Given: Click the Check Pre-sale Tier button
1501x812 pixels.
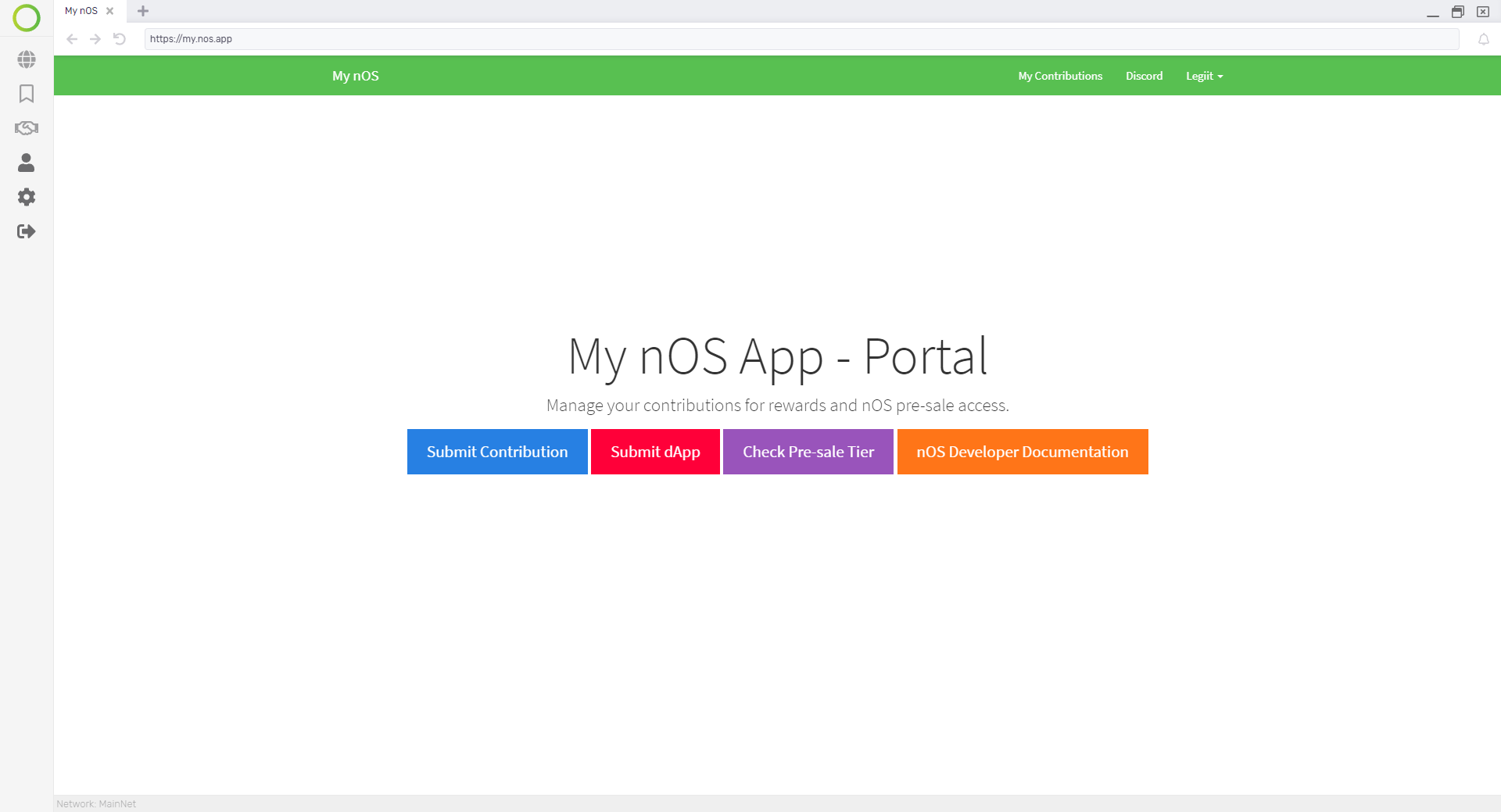Looking at the screenshot, I should pyautogui.click(x=808, y=452).
